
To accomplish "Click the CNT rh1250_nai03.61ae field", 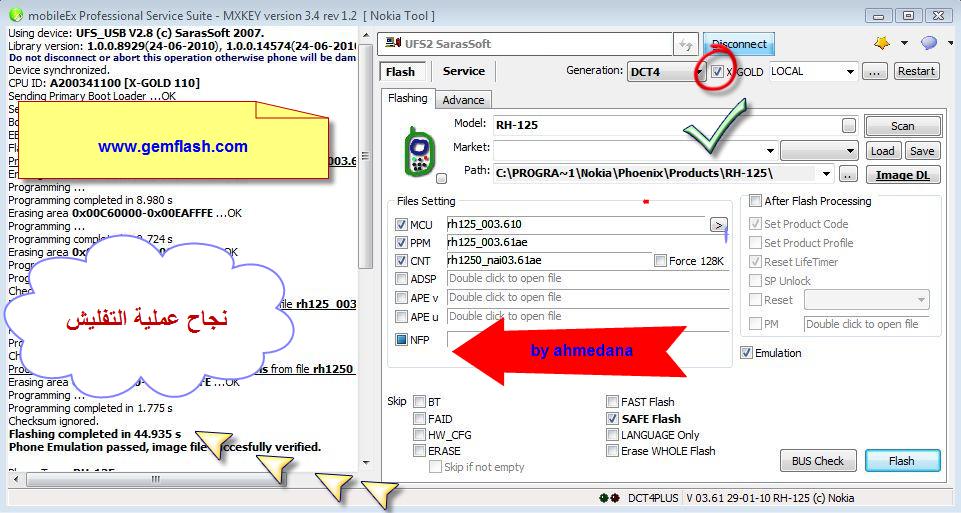I will pyautogui.click(x=549, y=260).
